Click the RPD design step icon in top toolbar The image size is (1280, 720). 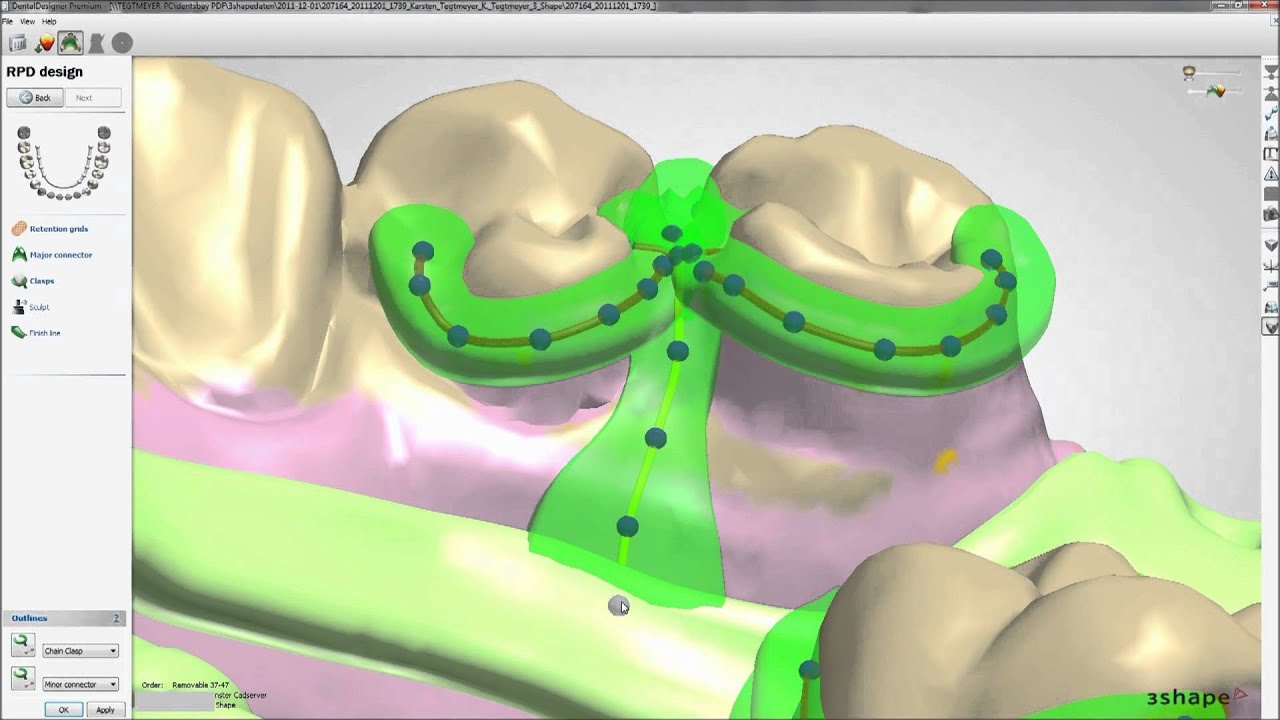pyautogui.click(x=70, y=43)
